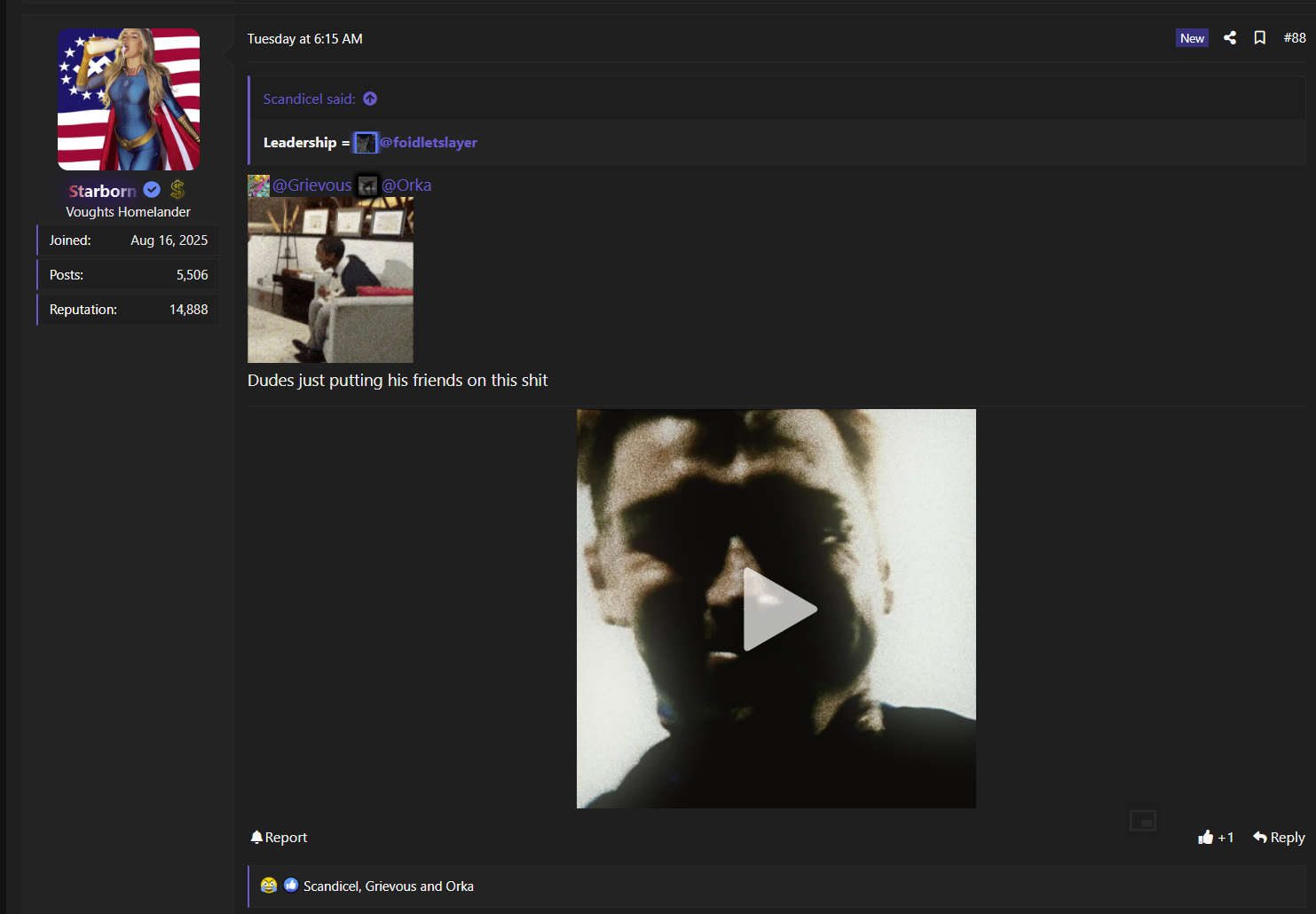
Task: Open Starborn's avatar profile picture
Action: click(129, 99)
